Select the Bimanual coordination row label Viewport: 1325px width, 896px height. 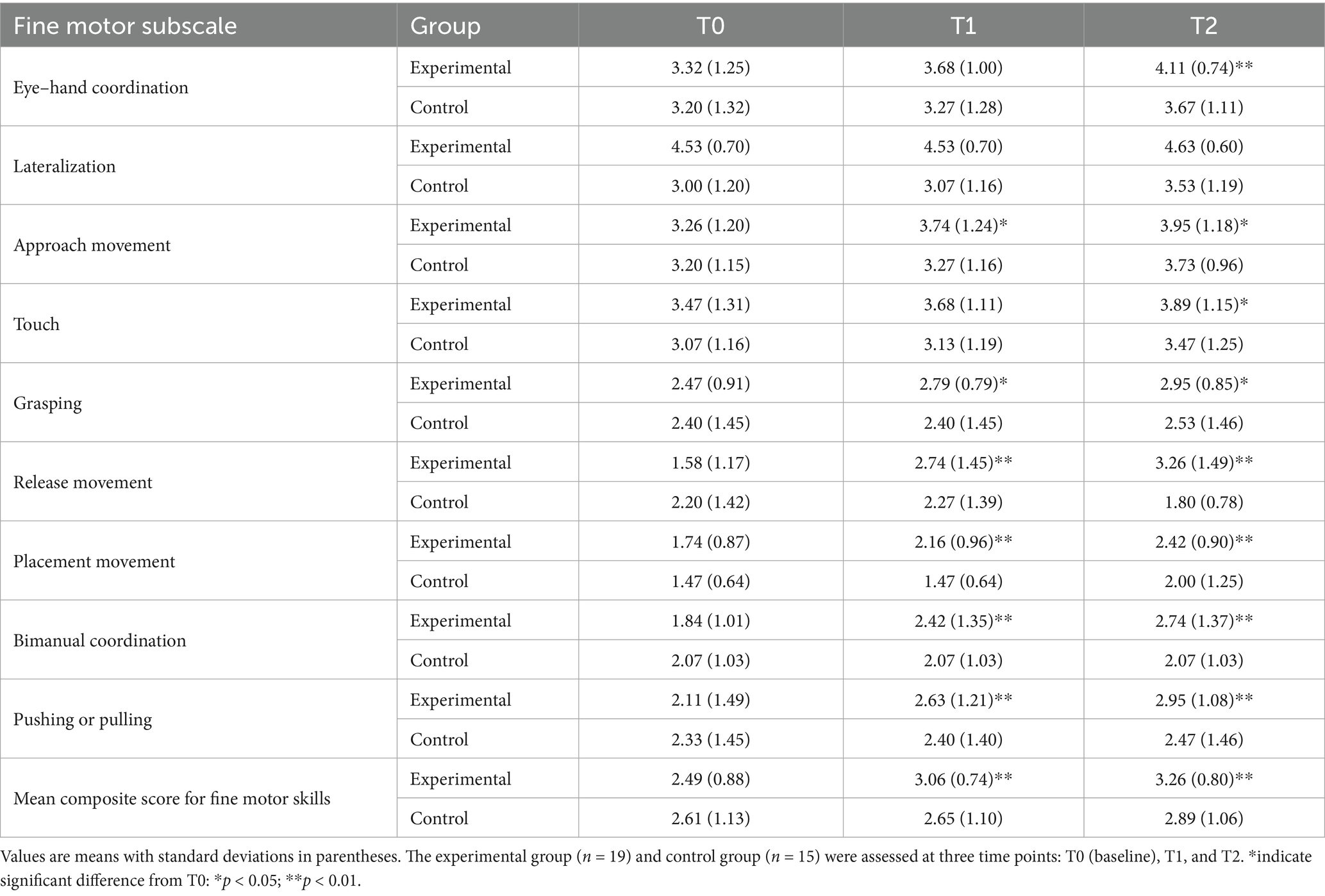click(99, 640)
